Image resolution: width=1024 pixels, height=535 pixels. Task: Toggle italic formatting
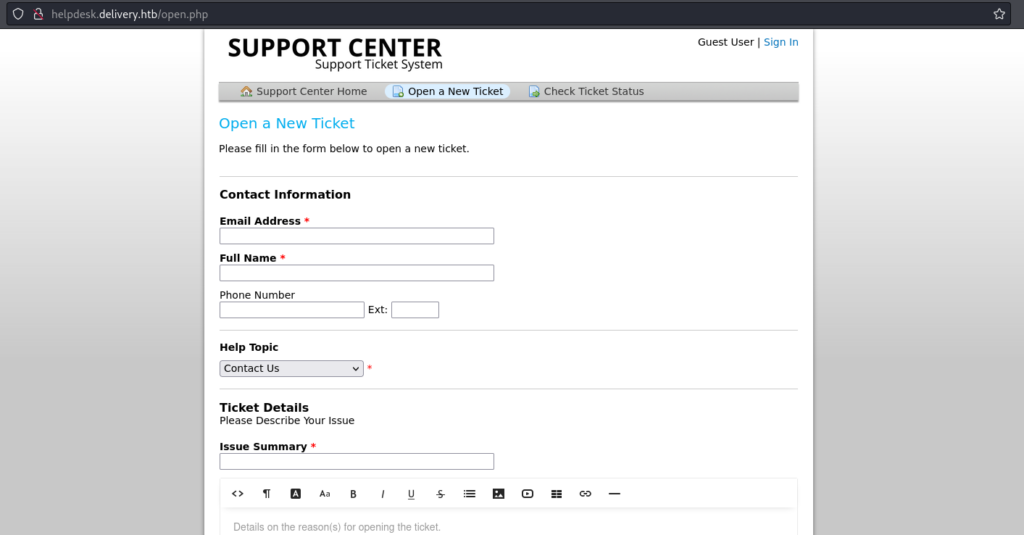click(382, 494)
